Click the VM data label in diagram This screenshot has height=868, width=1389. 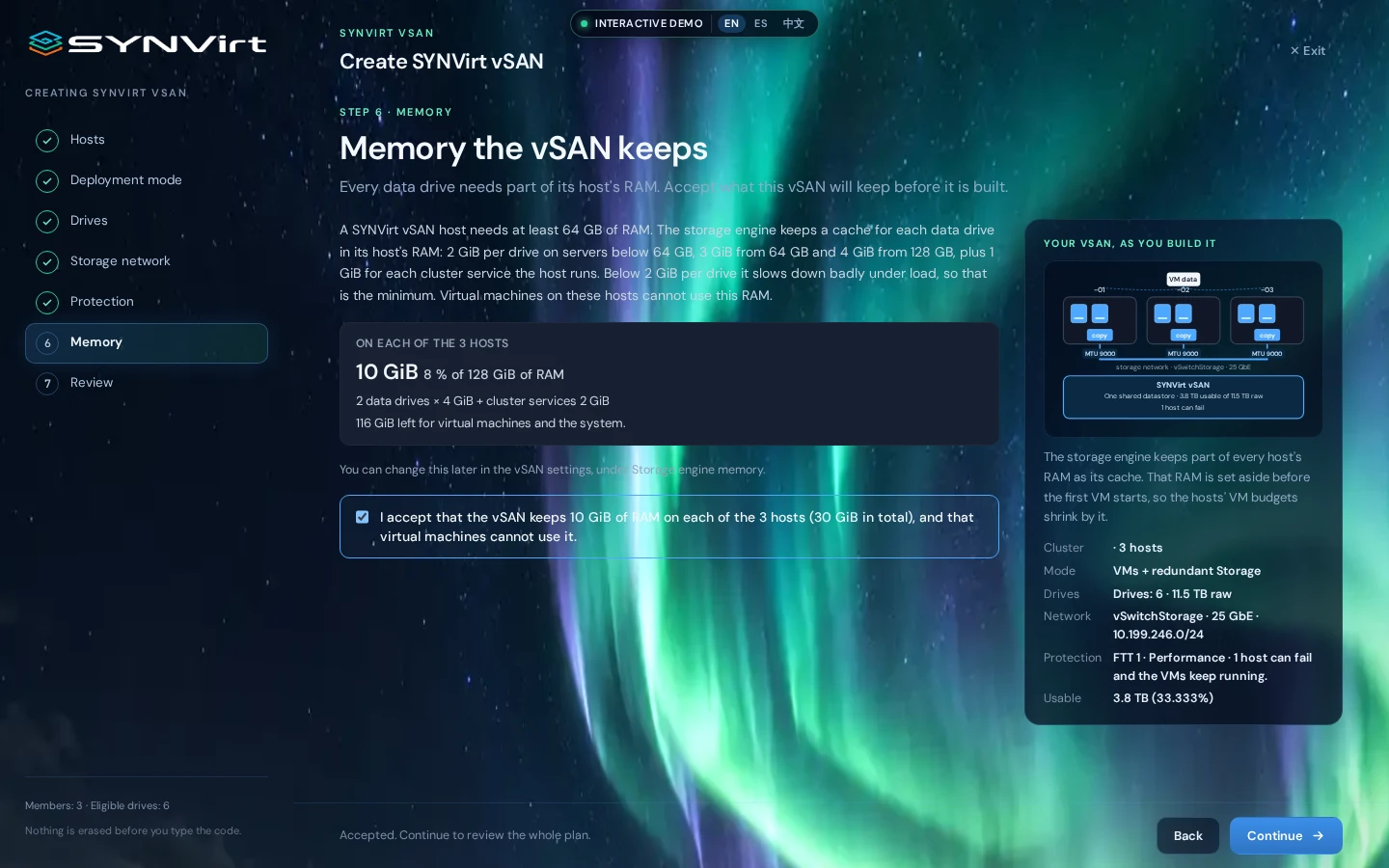pos(1184,279)
